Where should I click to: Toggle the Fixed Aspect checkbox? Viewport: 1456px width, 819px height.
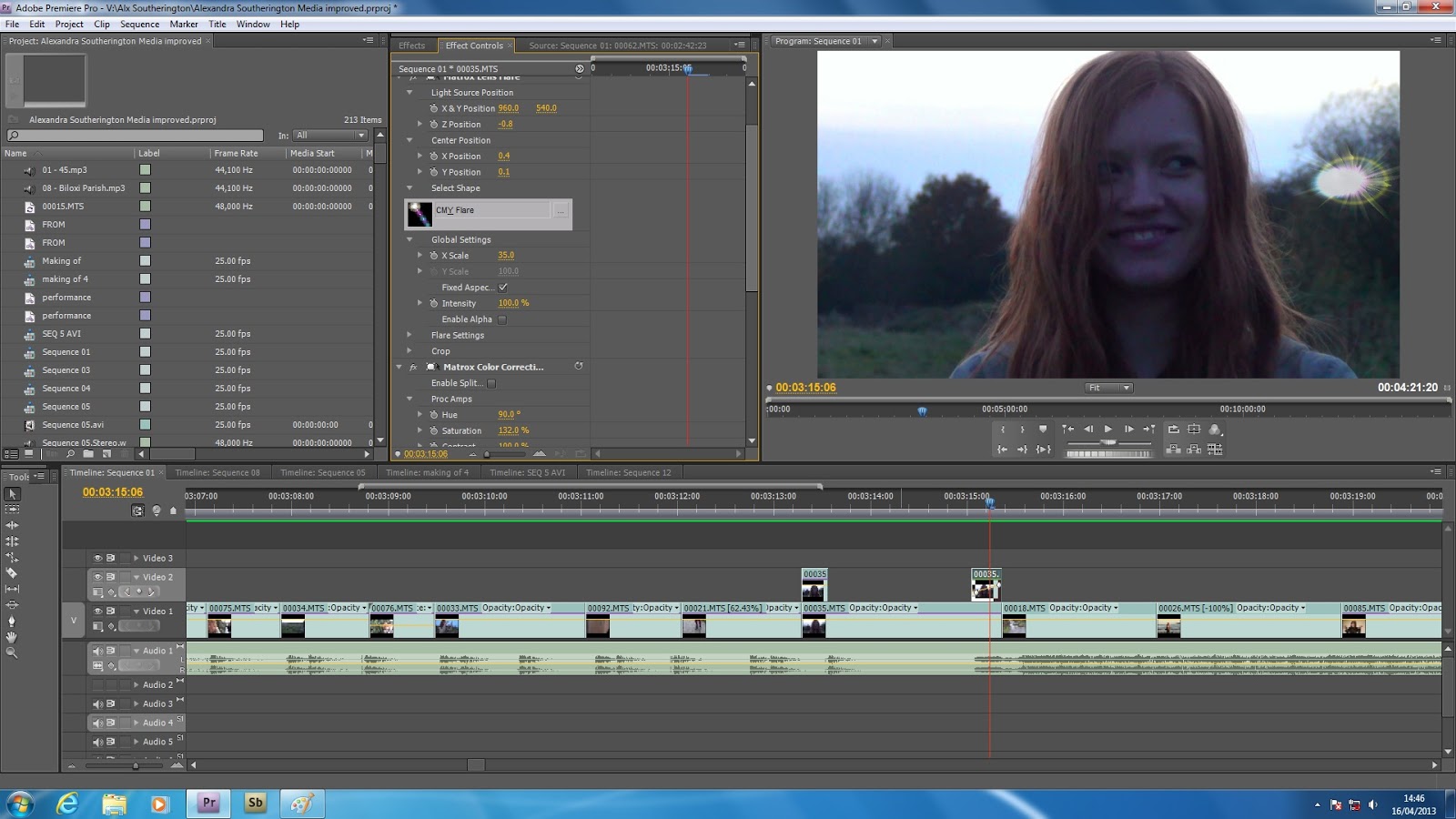[503, 288]
